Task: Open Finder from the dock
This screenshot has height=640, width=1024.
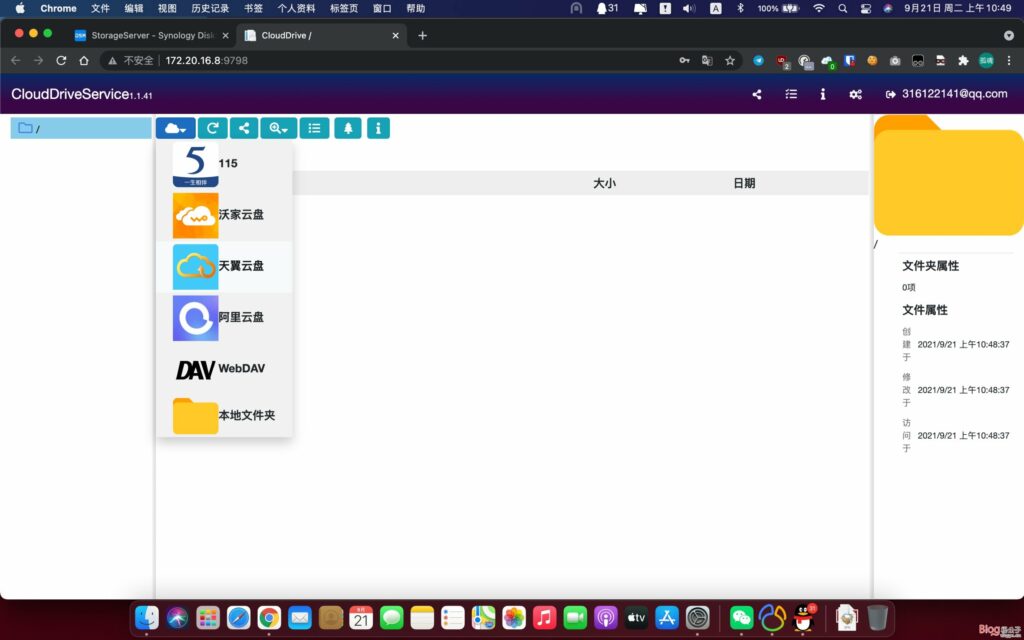Action: coord(146,618)
